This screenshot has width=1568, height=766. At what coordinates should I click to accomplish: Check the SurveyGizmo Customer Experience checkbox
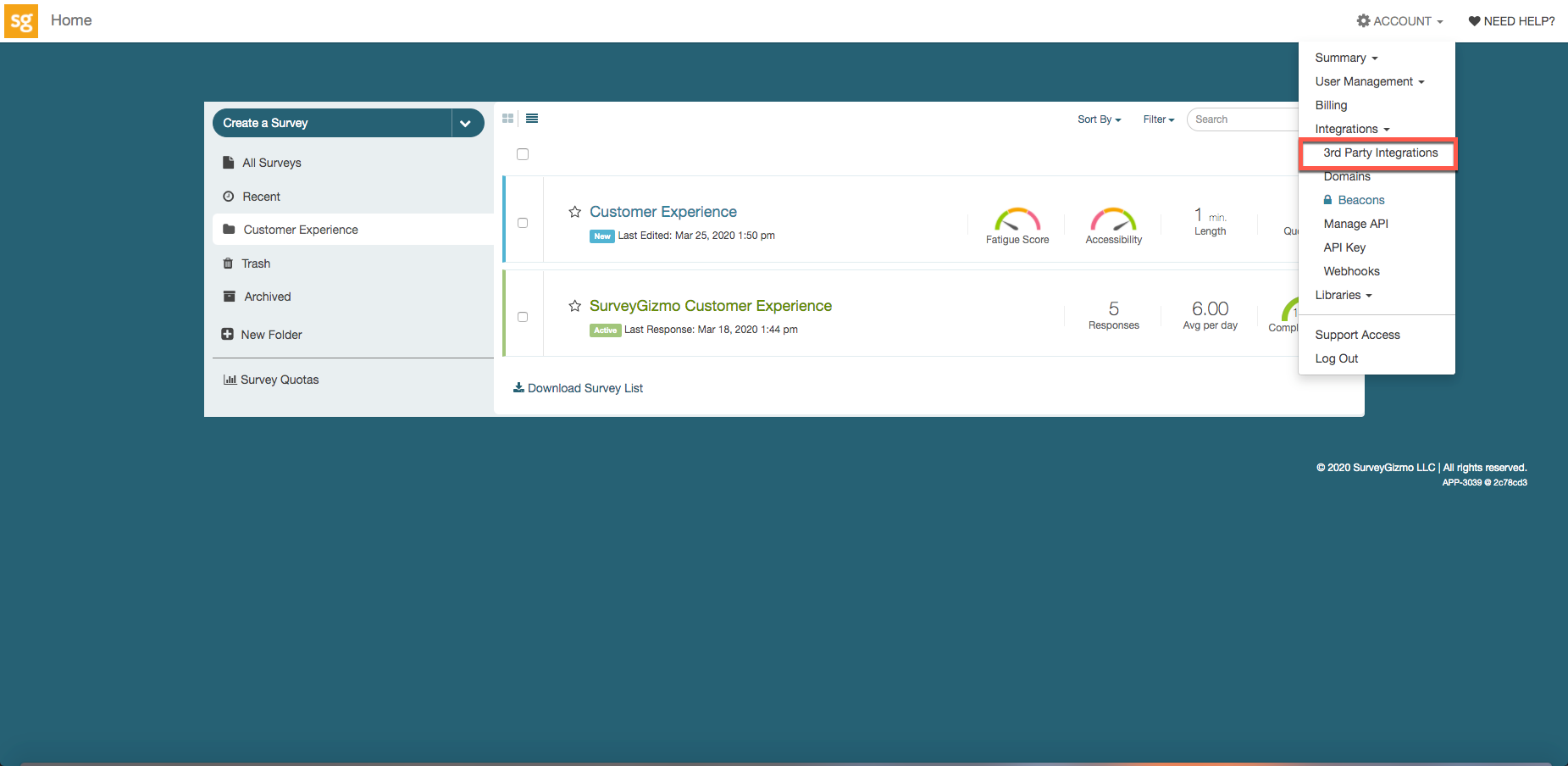[x=523, y=317]
